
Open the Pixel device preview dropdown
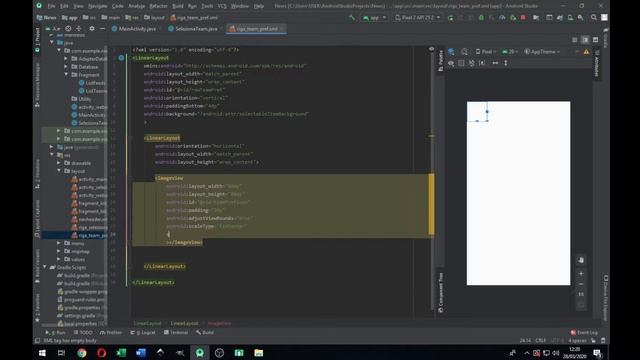coord(485,52)
